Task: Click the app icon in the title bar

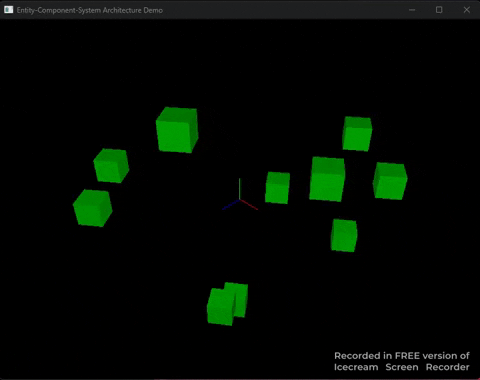Action: tap(8, 10)
